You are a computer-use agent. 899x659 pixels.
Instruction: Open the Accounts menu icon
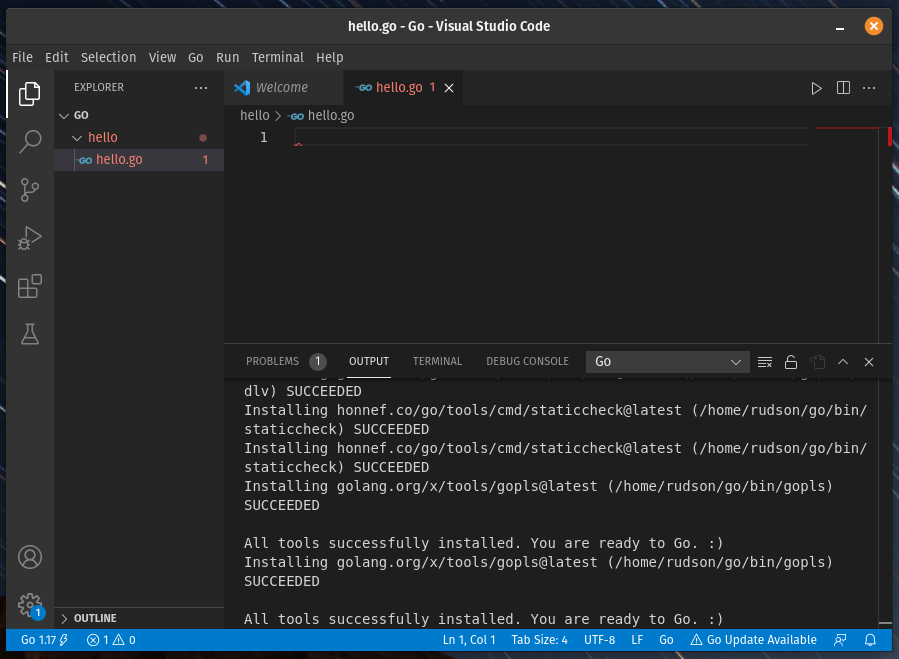click(30, 557)
